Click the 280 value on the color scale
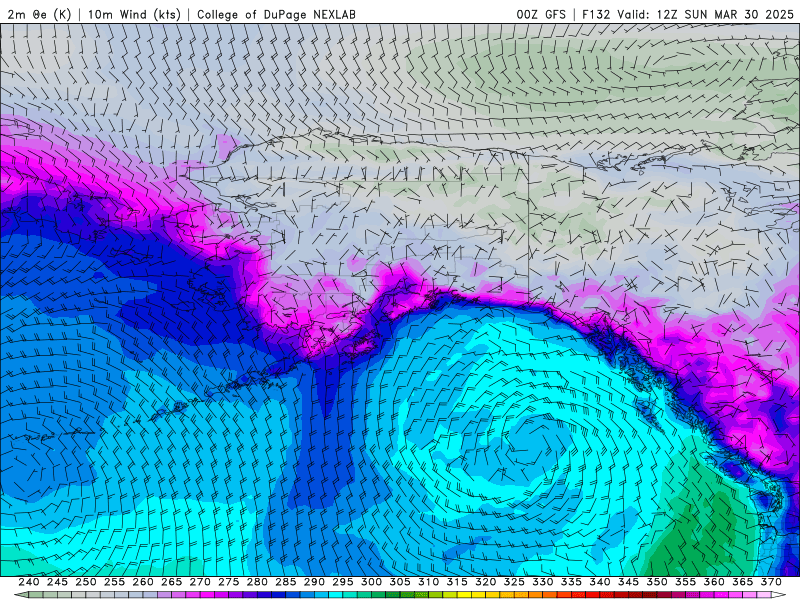Screen dimensions: 800x600 pos(257,582)
